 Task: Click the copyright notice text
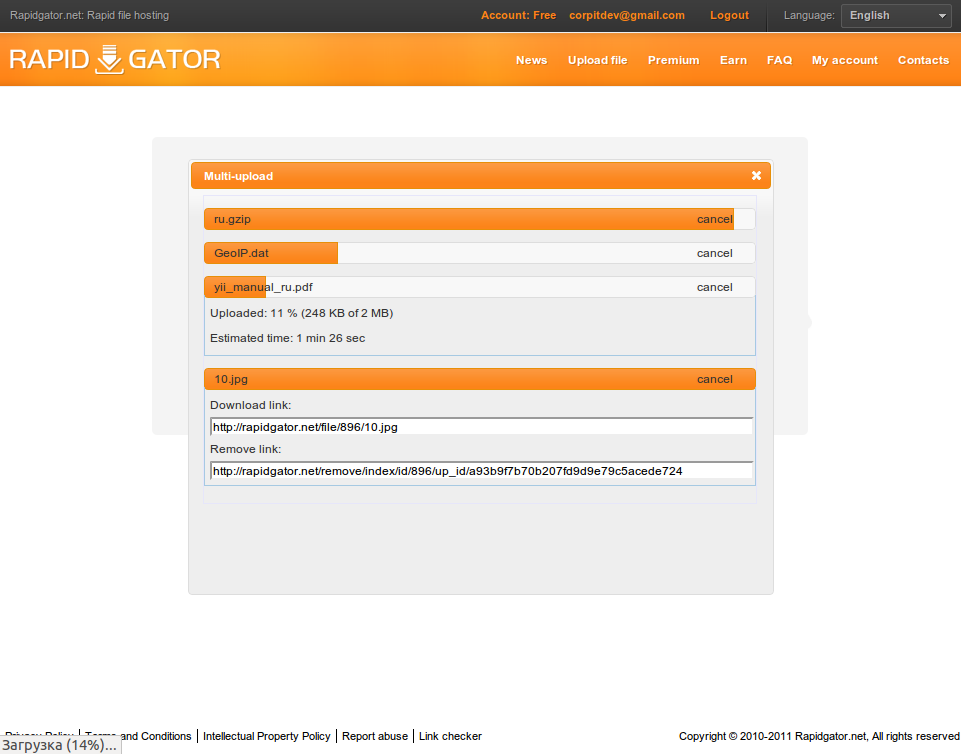coord(819,736)
